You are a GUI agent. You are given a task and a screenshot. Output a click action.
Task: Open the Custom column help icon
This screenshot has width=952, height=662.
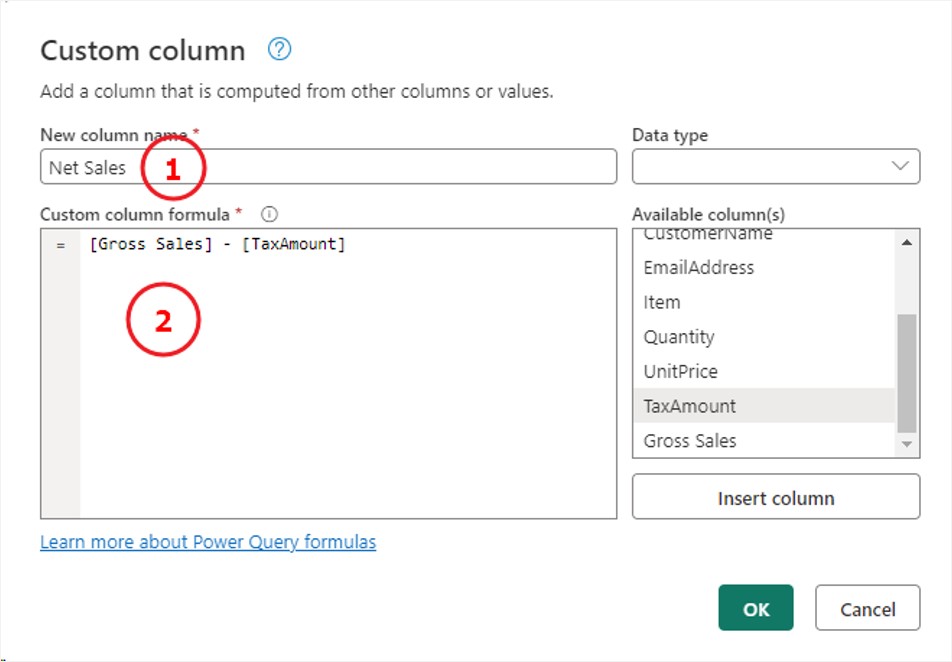279,49
